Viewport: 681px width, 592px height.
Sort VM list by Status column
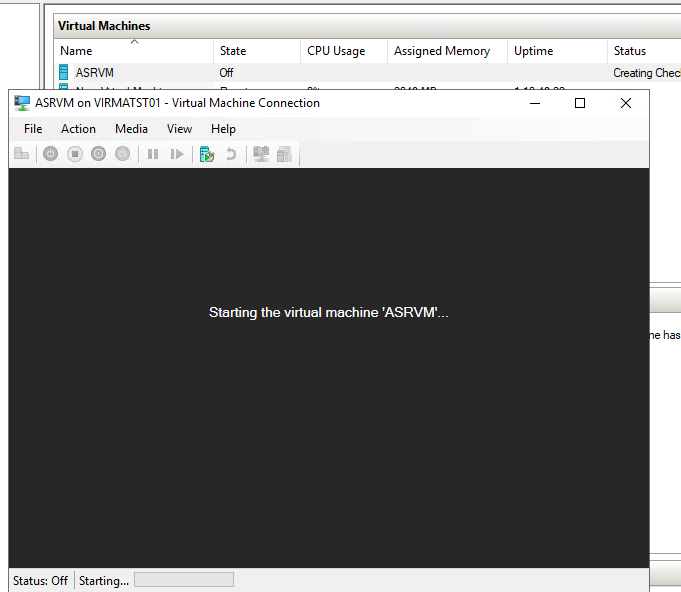tap(644, 51)
